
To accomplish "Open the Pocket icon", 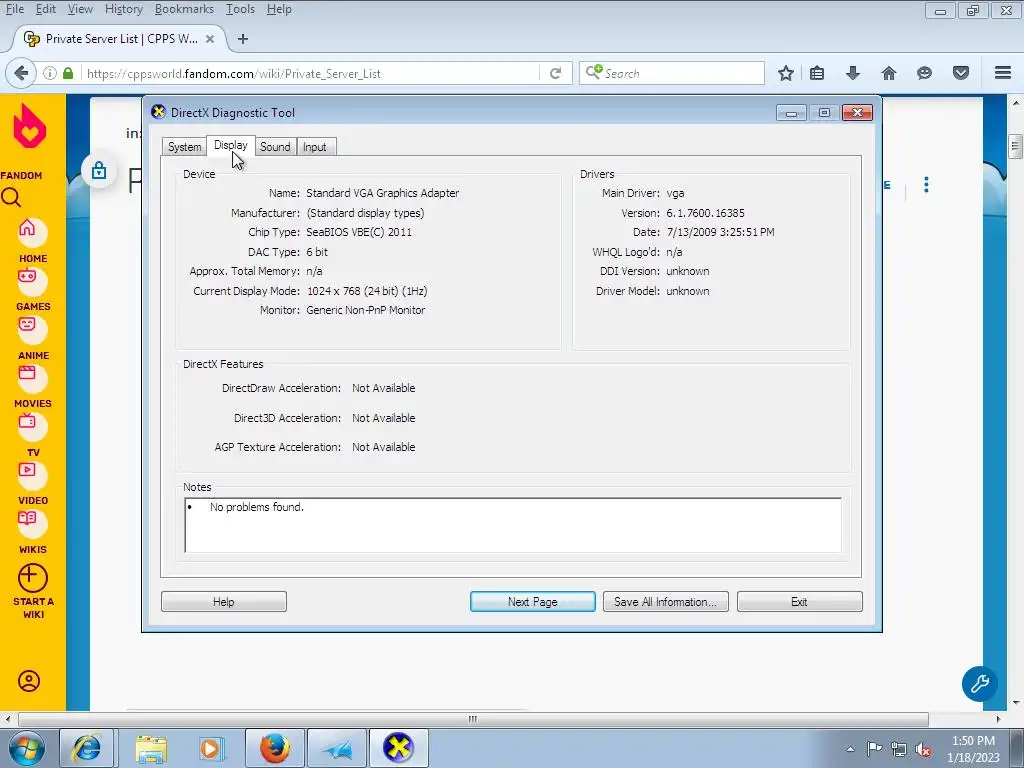I will click(961, 73).
